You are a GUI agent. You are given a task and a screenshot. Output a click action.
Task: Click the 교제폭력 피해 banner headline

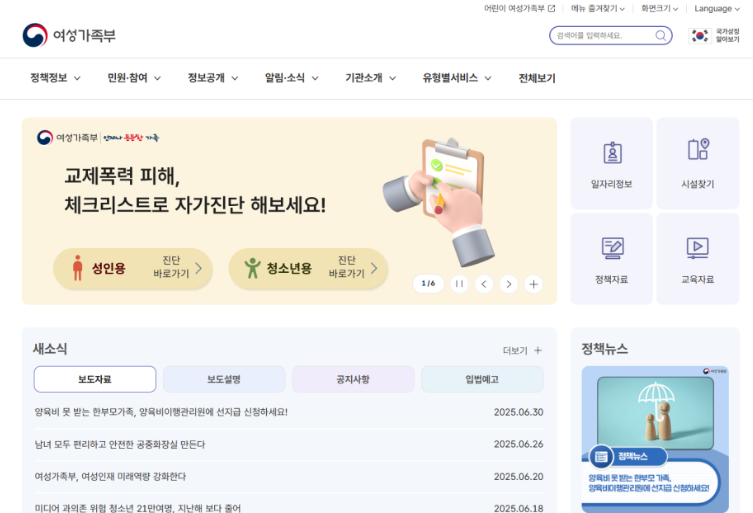point(195,191)
